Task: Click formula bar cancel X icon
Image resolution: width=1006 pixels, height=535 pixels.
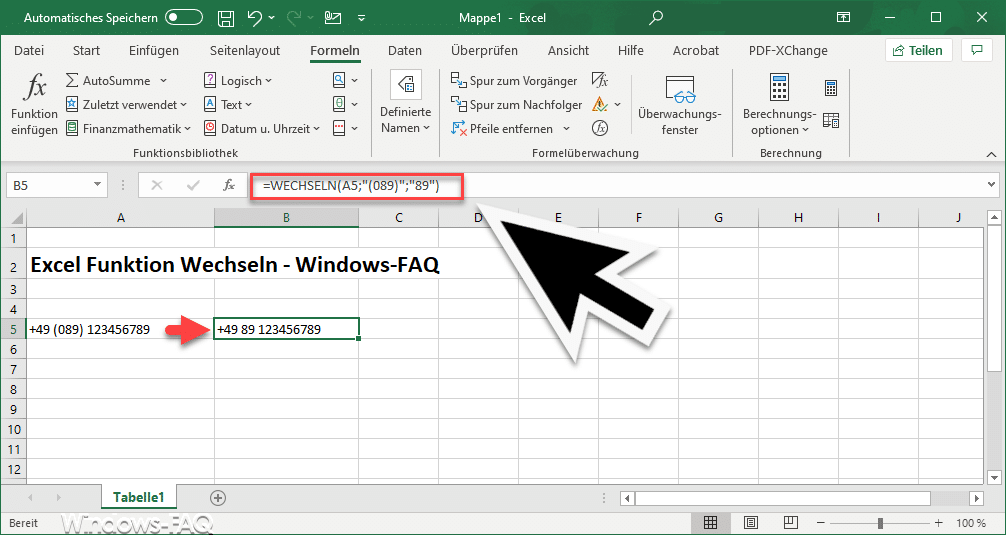Action: click(157, 185)
